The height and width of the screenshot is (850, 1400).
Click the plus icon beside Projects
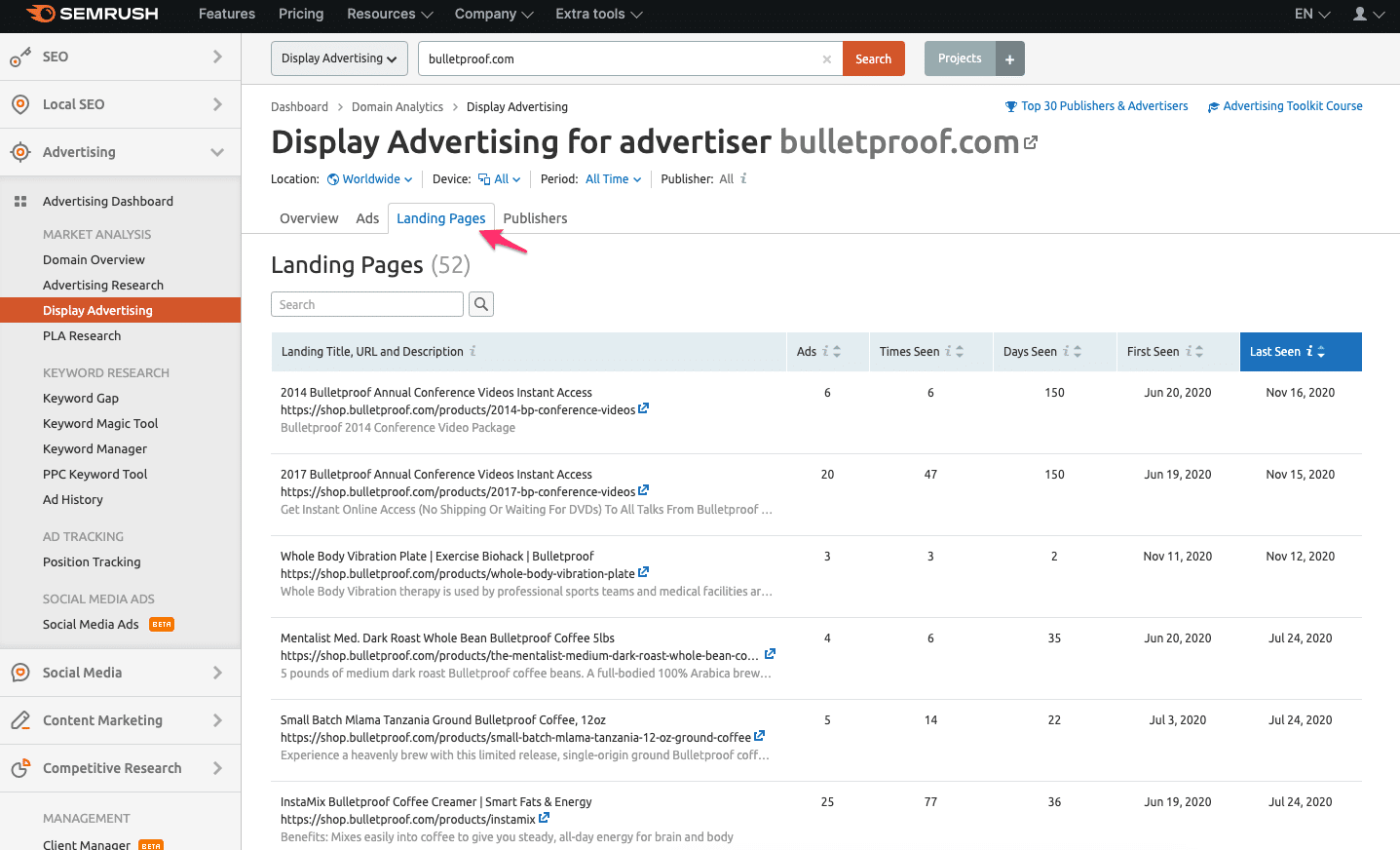click(x=1010, y=58)
